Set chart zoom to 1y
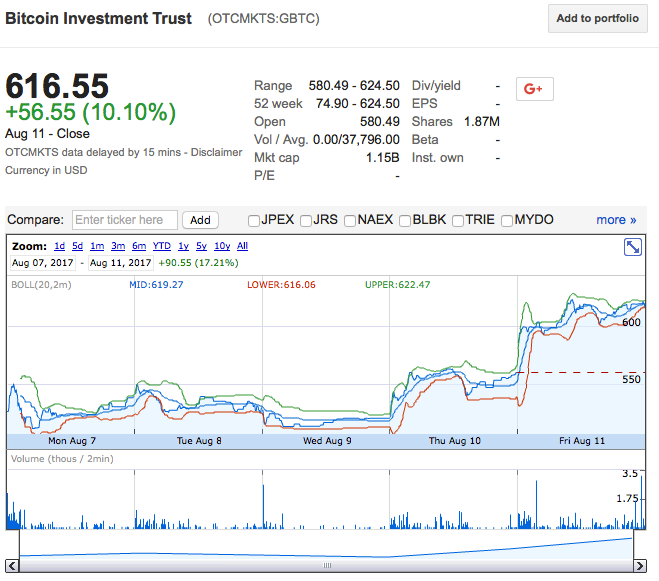This screenshot has height=581, width=659. [x=183, y=246]
